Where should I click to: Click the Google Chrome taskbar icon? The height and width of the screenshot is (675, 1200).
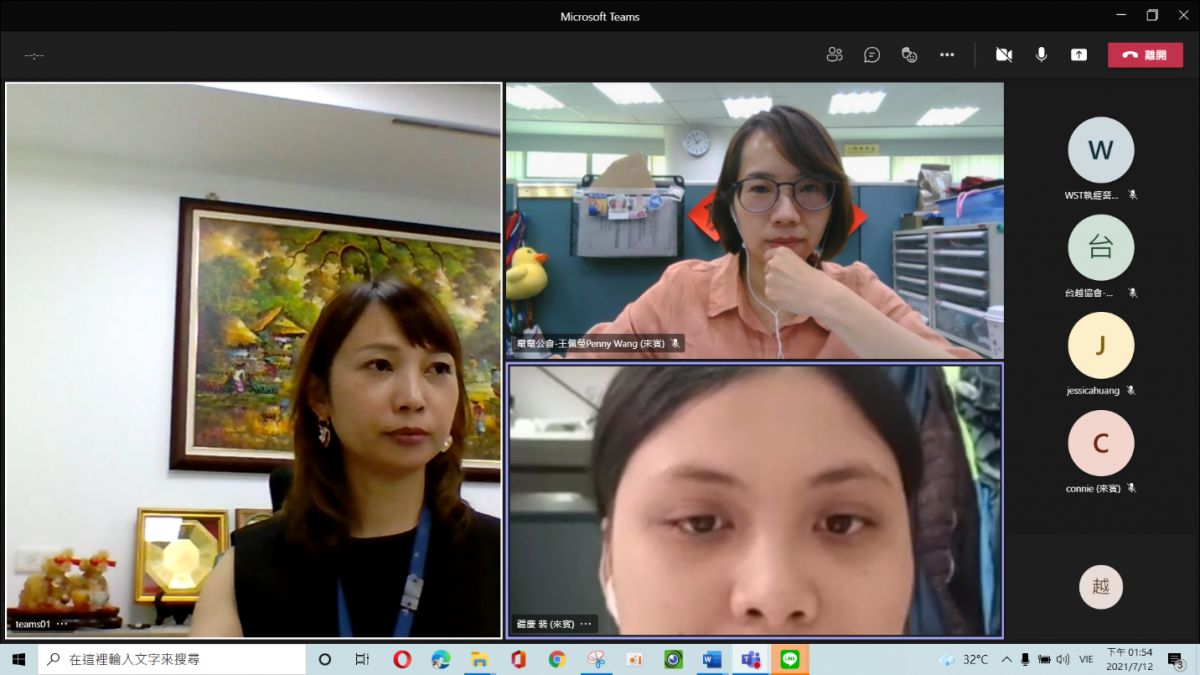click(x=557, y=659)
